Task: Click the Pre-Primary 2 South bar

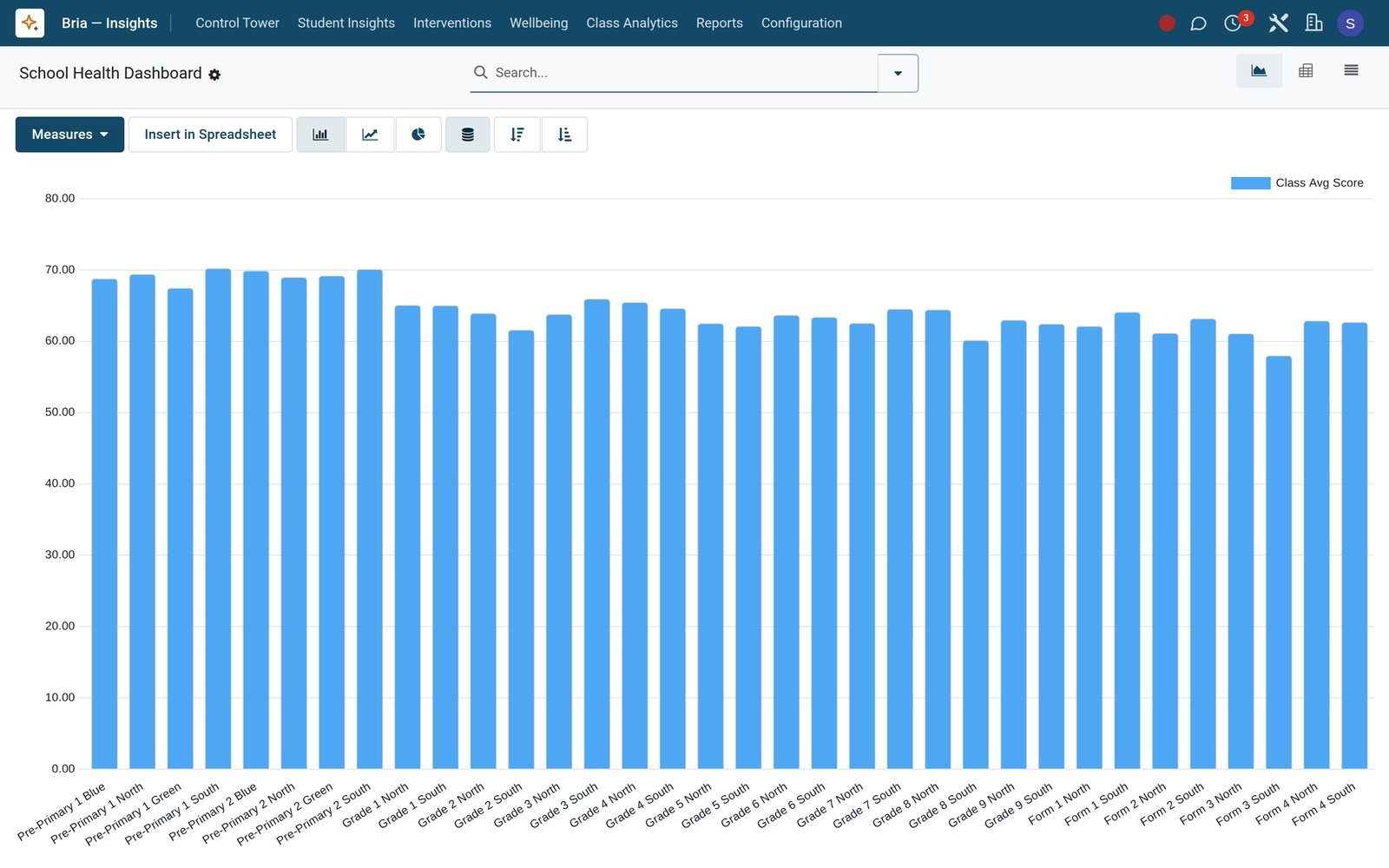Action: point(370,519)
